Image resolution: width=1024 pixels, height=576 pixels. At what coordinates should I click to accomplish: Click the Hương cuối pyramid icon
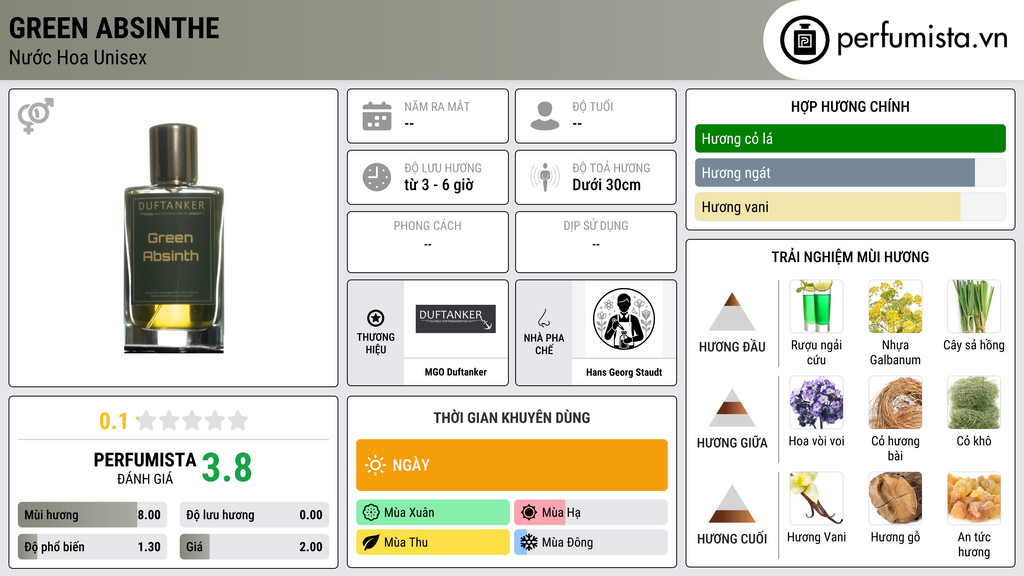click(732, 504)
